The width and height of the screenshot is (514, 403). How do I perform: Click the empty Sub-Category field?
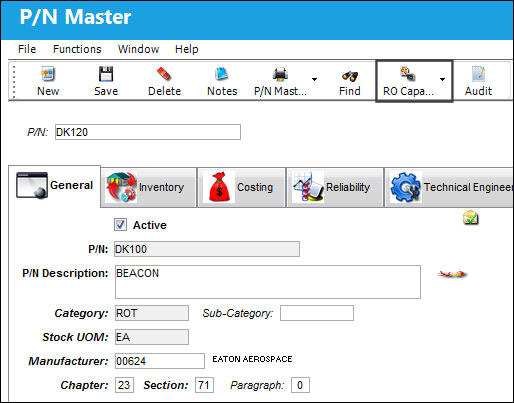[x=317, y=313]
